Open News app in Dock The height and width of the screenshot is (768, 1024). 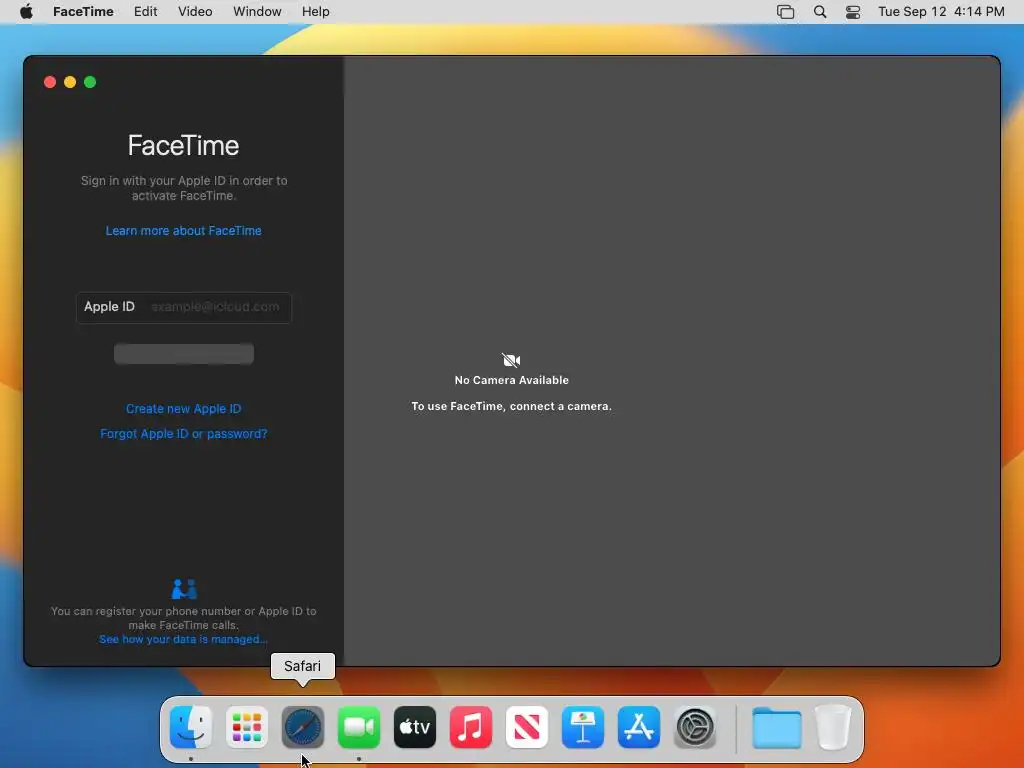(x=527, y=727)
